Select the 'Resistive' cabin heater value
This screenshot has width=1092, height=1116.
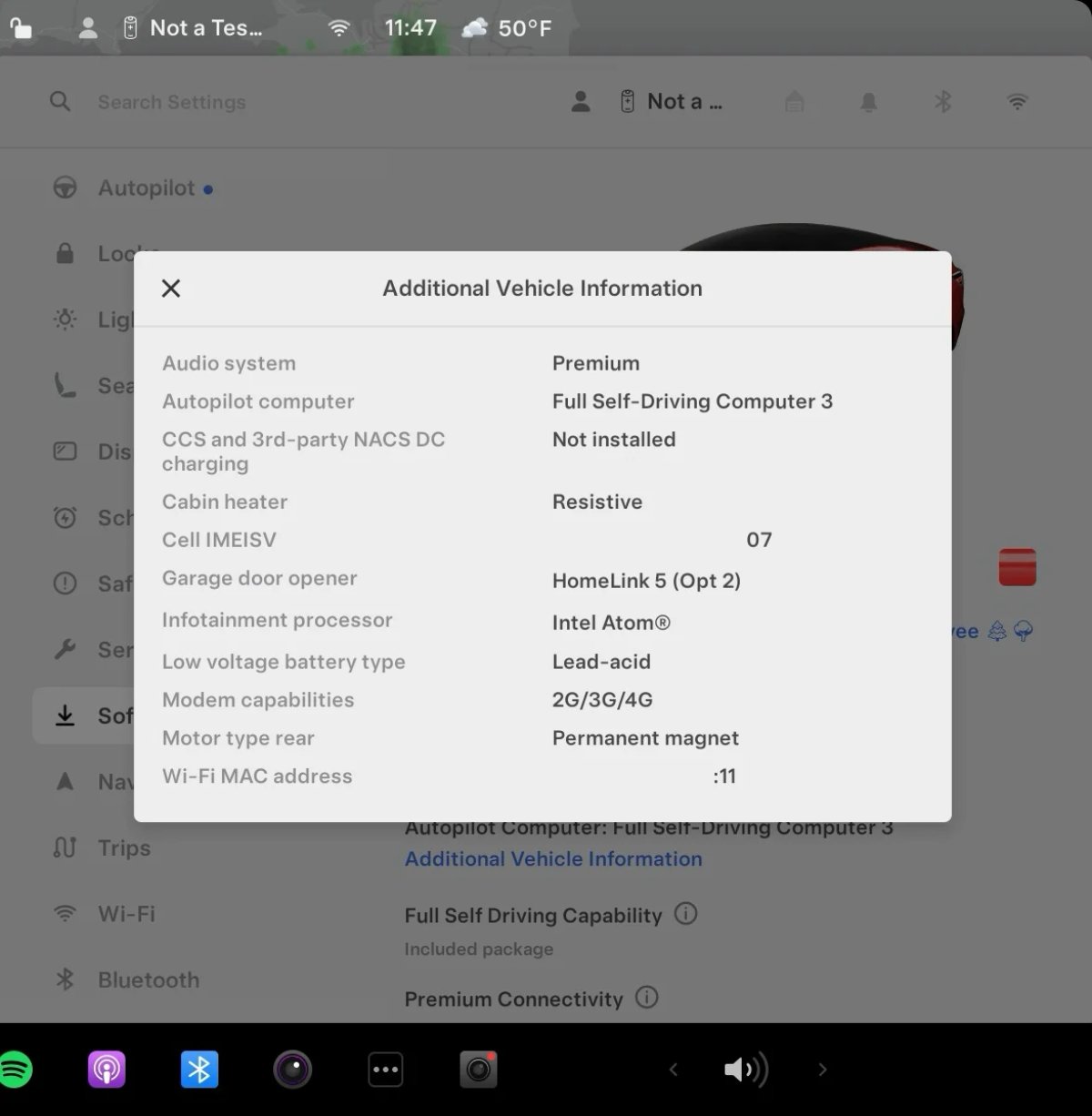[x=597, y=502]
